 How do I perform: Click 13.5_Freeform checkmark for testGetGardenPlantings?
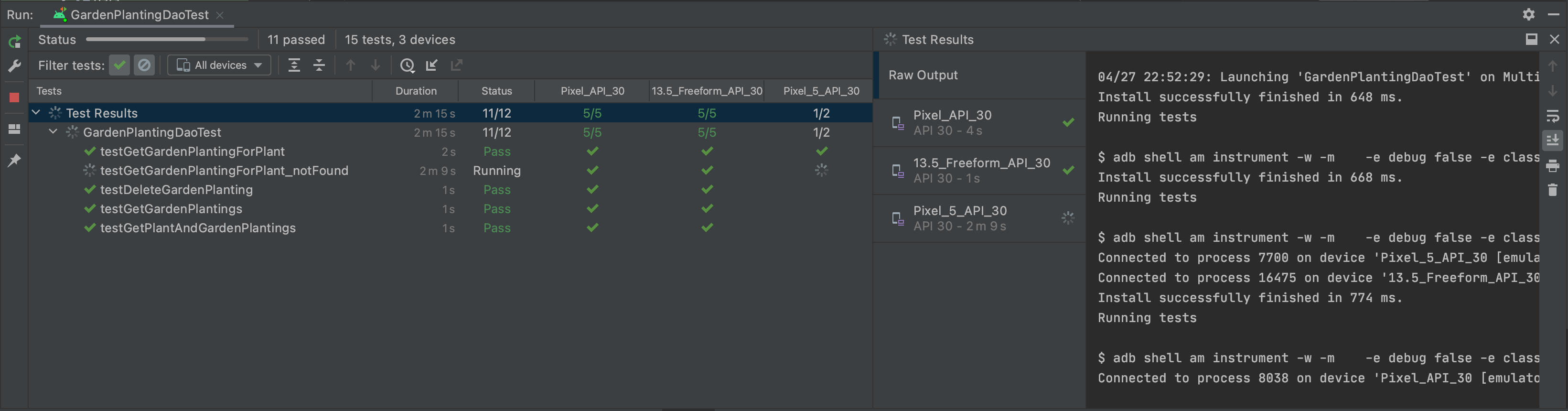point(707,209)
